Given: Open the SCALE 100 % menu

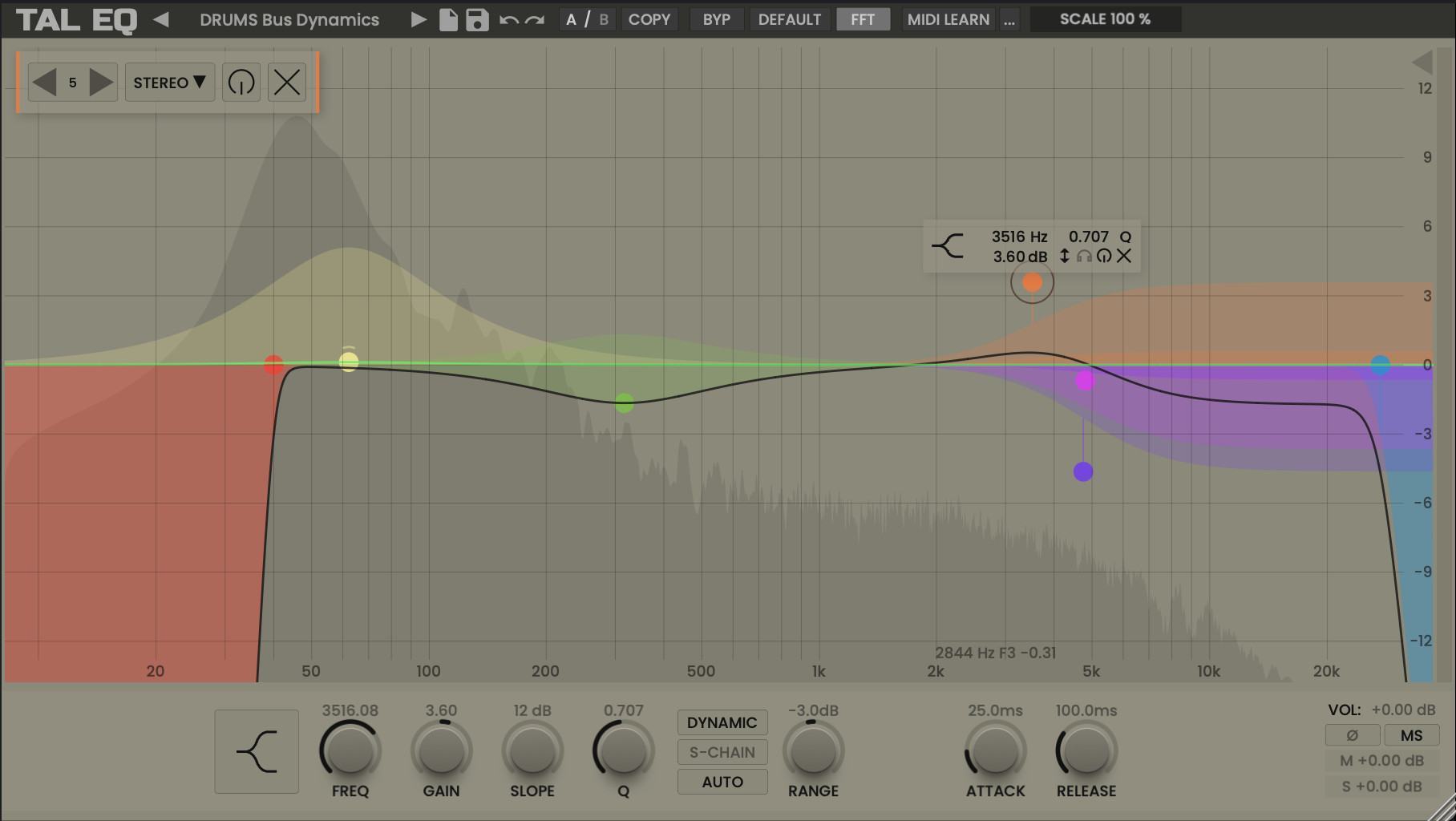Looking at the screenshot, I should (x=1105, y=19).
